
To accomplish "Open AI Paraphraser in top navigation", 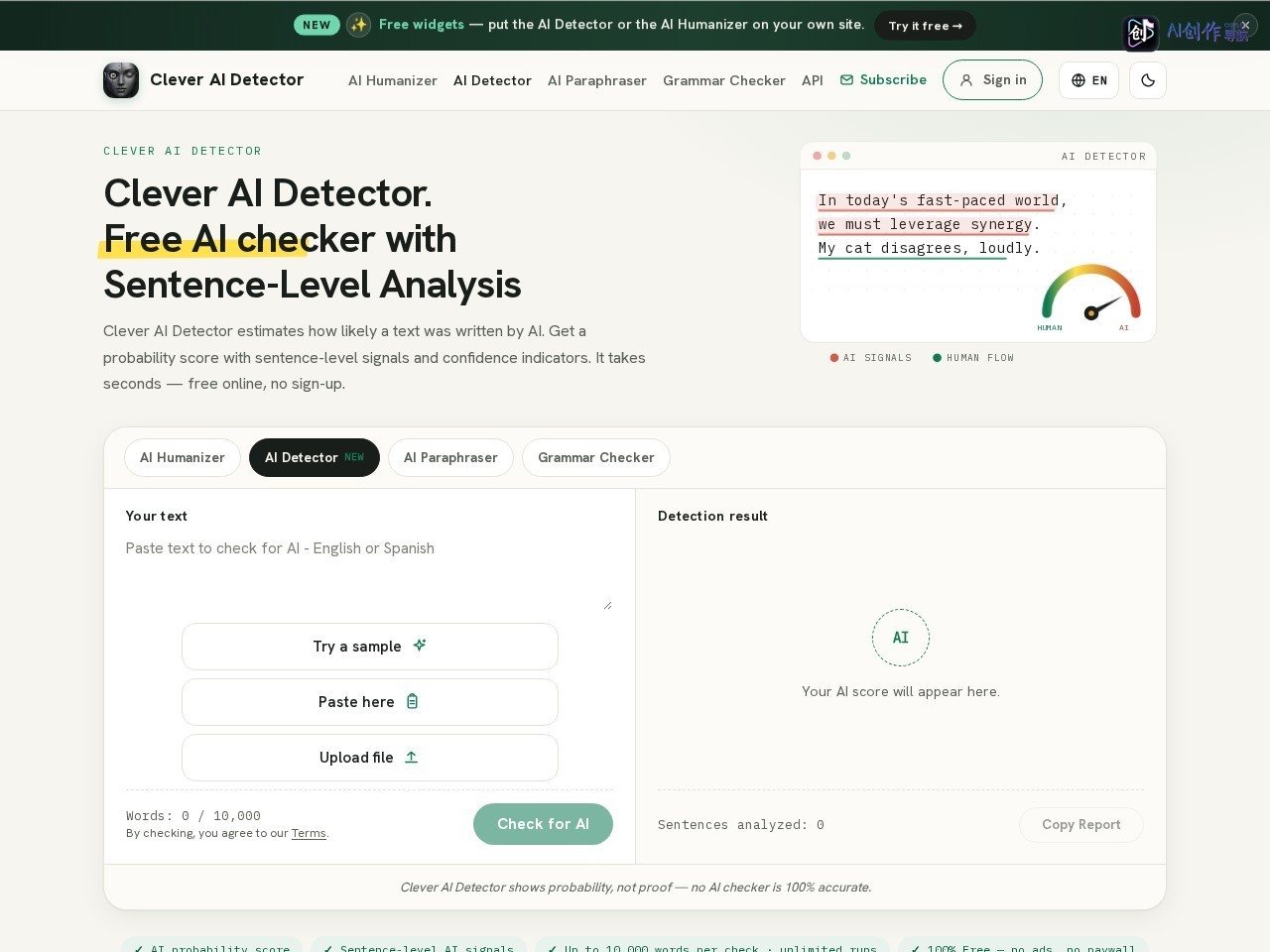I will pos(597,80).
